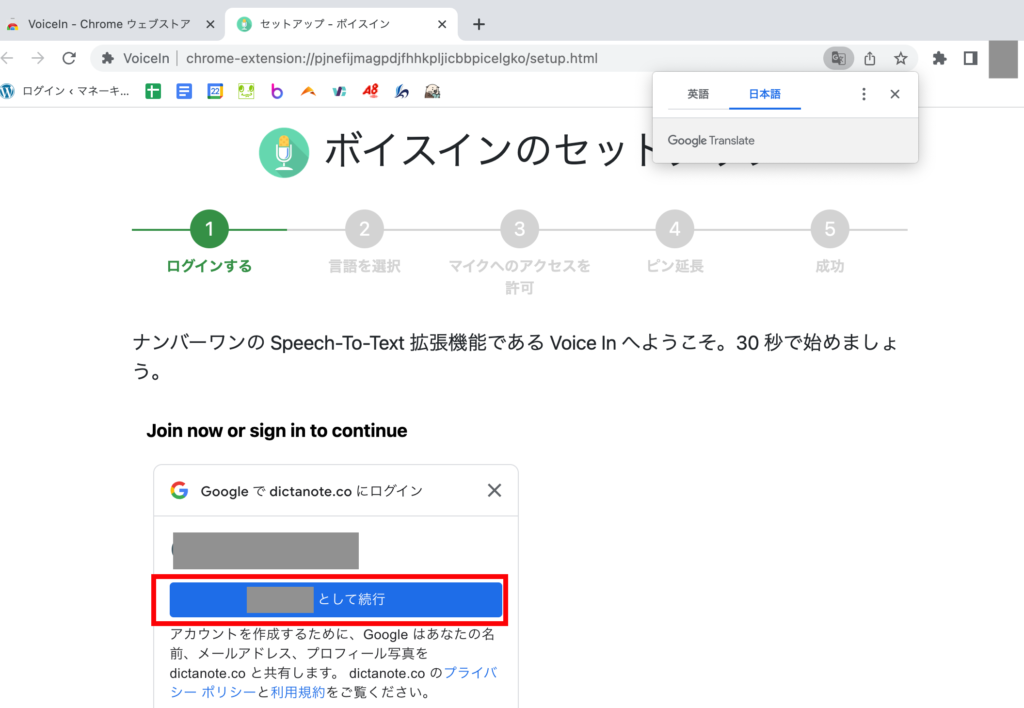Open the Extensions puzzle menu in toolbar
Image resolution: width=1024 pixels, height=708 pixels.
click(x=939, y=58)
